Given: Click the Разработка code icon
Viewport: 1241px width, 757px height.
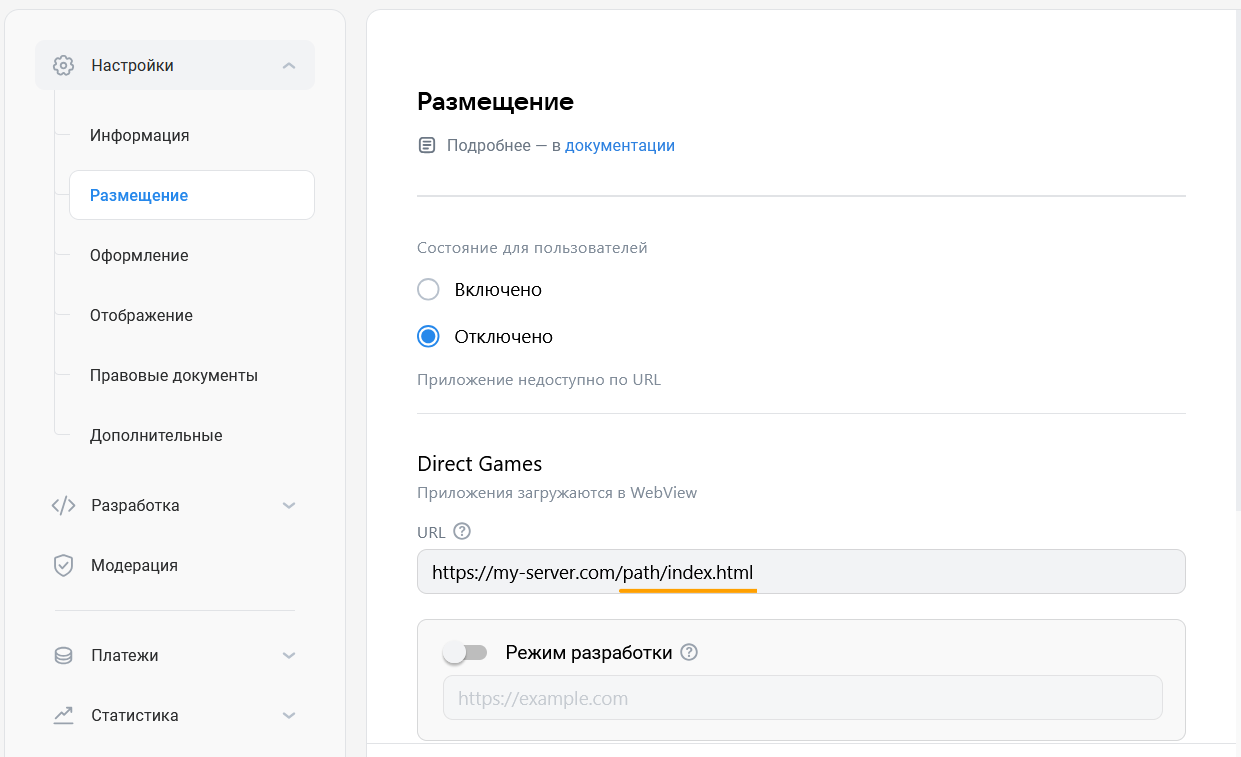Looking at the screenshot, I should coord(63,505).
